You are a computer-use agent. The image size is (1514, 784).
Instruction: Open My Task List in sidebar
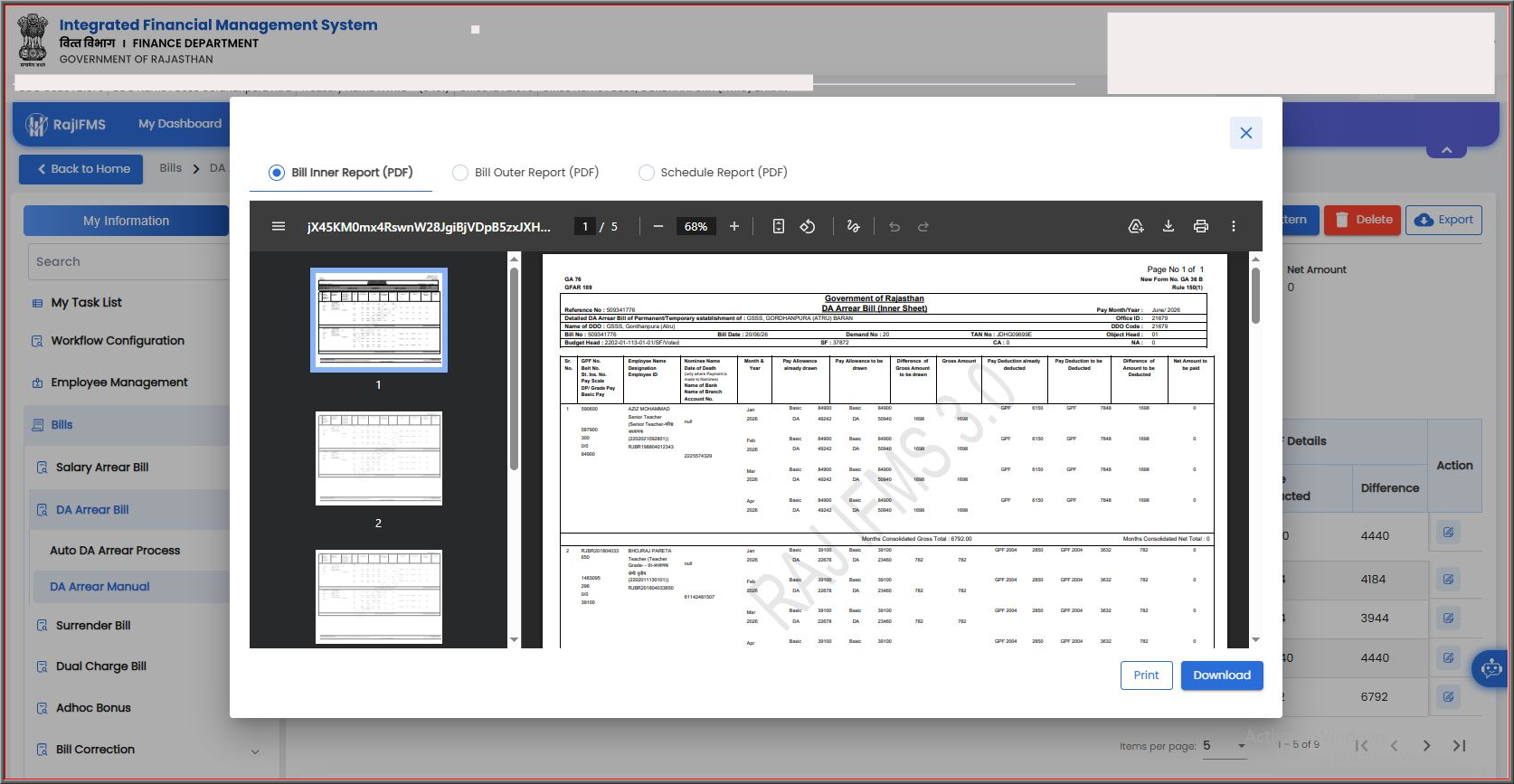86,303
